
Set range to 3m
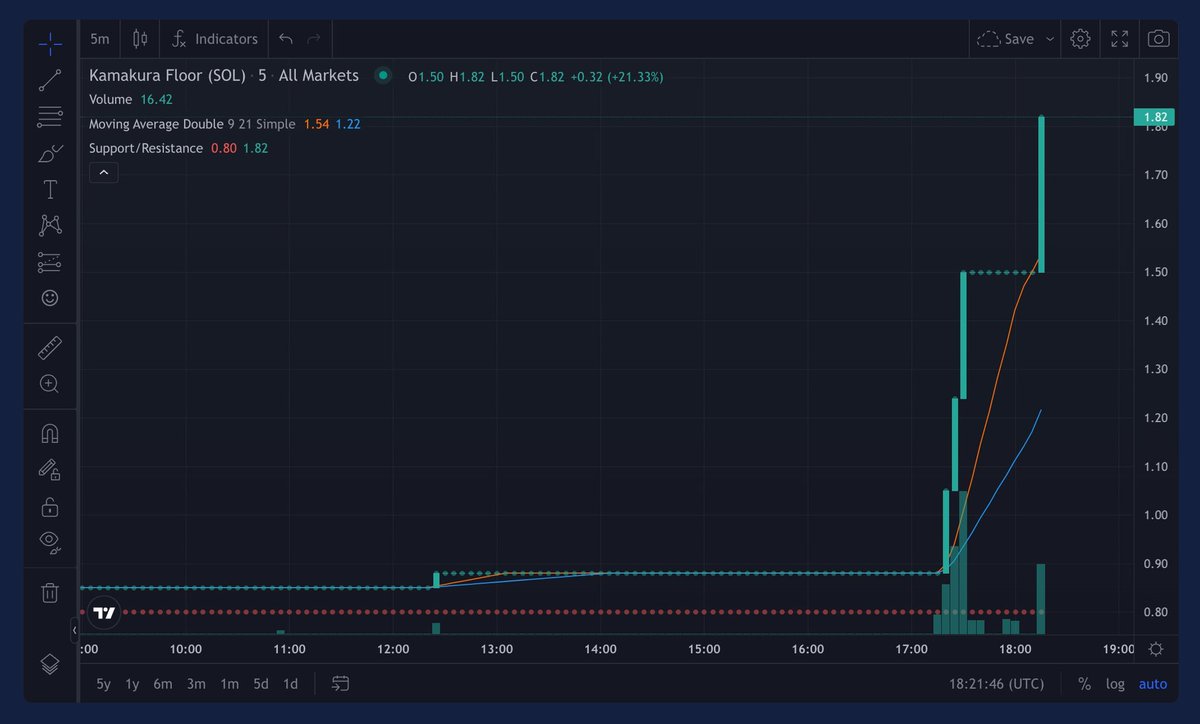(x=196, y=684)
